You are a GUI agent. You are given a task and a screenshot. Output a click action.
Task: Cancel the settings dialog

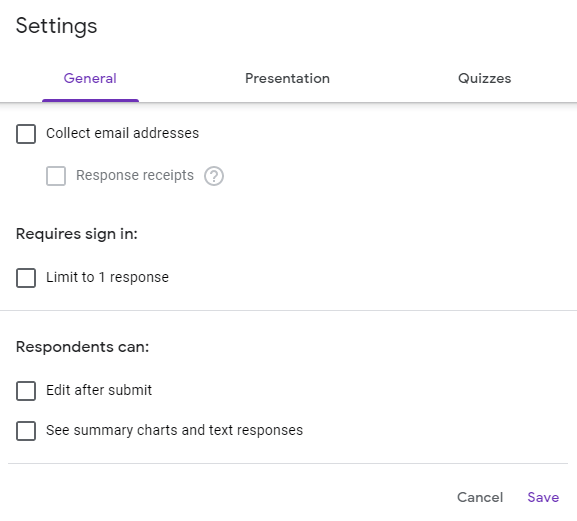pos(480,497)
